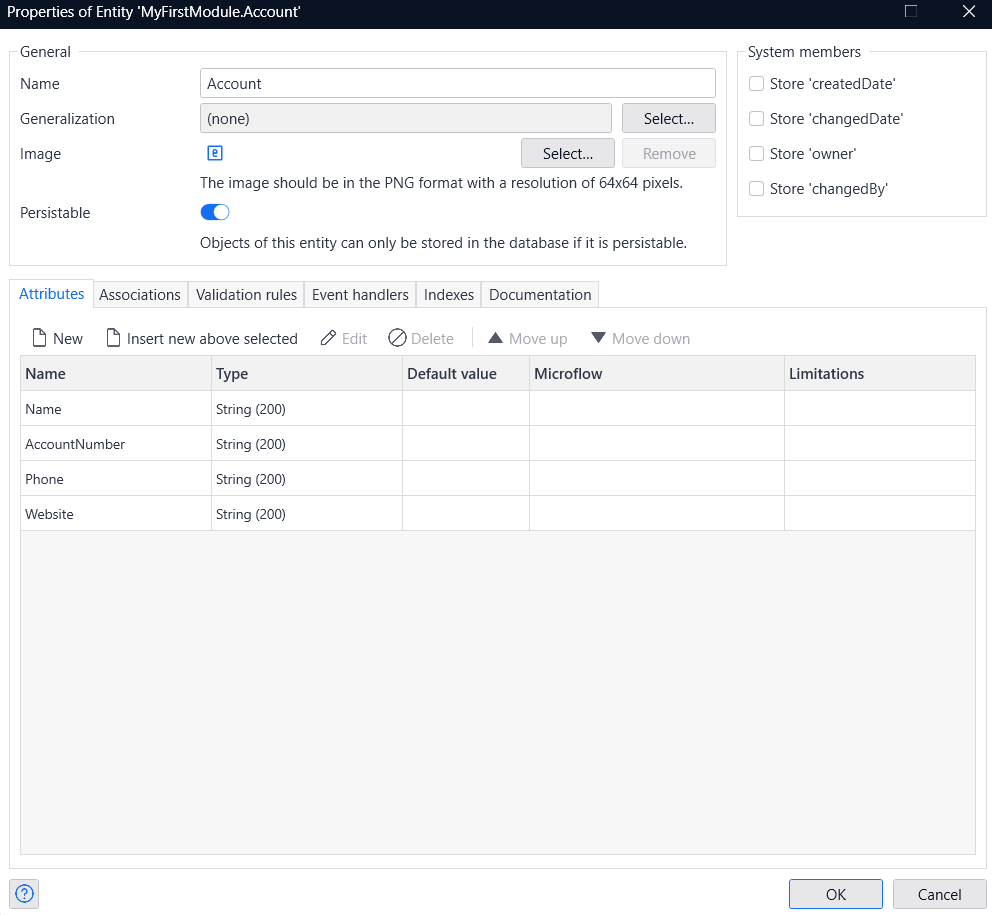
Task: Select the AccountNumber attribute row
Action: [75, 444]
